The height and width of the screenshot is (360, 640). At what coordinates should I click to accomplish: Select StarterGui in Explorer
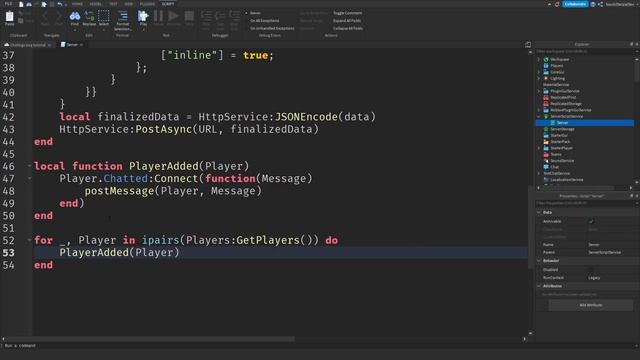click(x=559, y=136)
